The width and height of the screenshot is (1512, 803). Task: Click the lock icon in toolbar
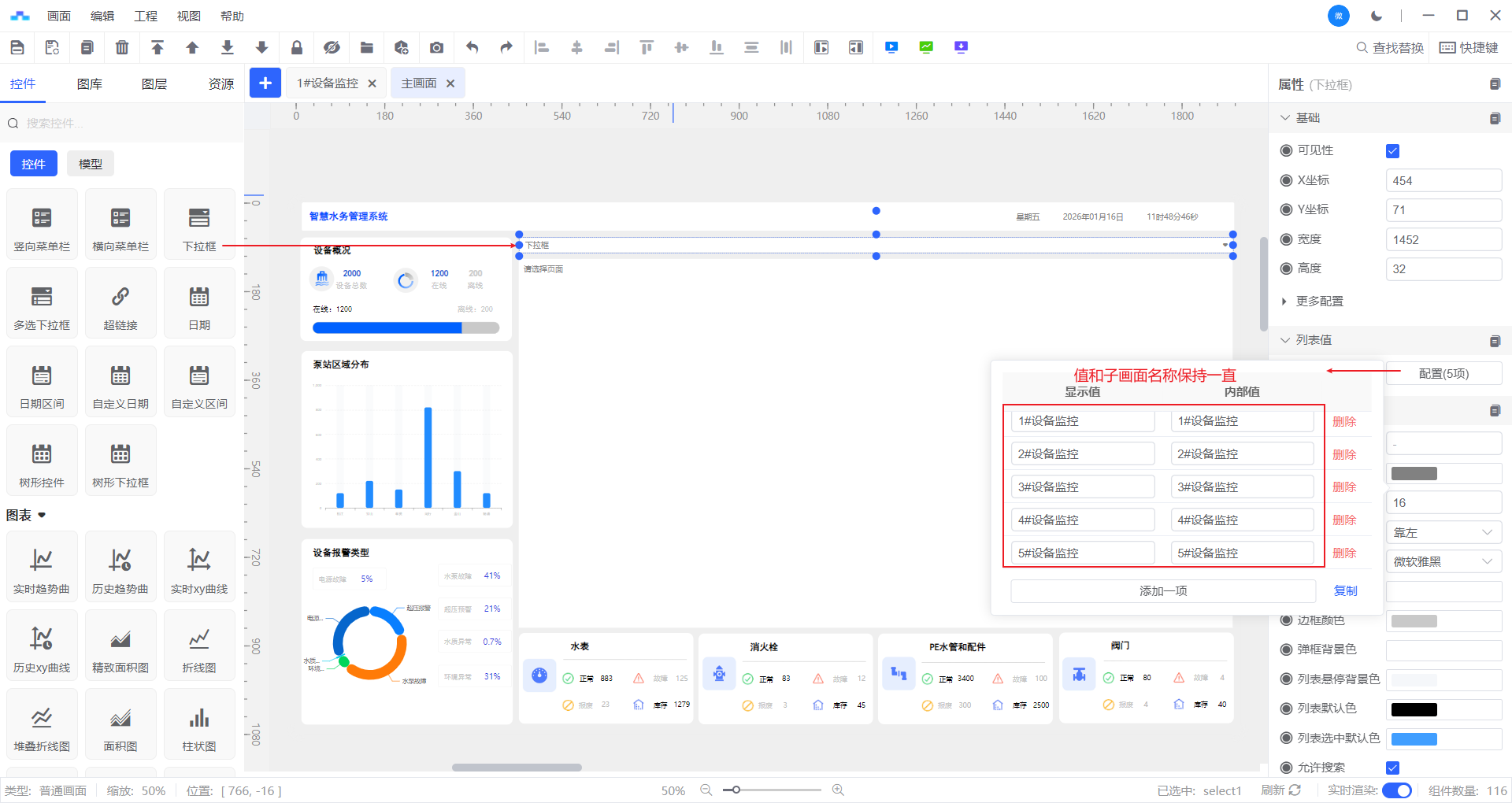pos(297,47)
